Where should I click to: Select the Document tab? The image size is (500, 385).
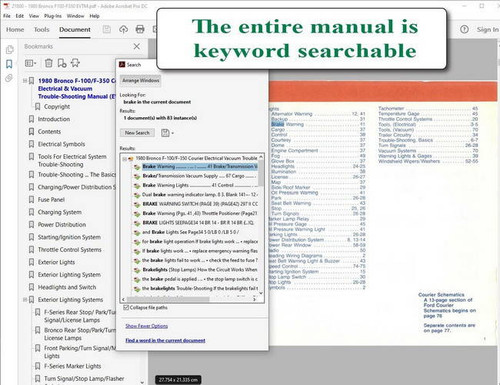75,30
